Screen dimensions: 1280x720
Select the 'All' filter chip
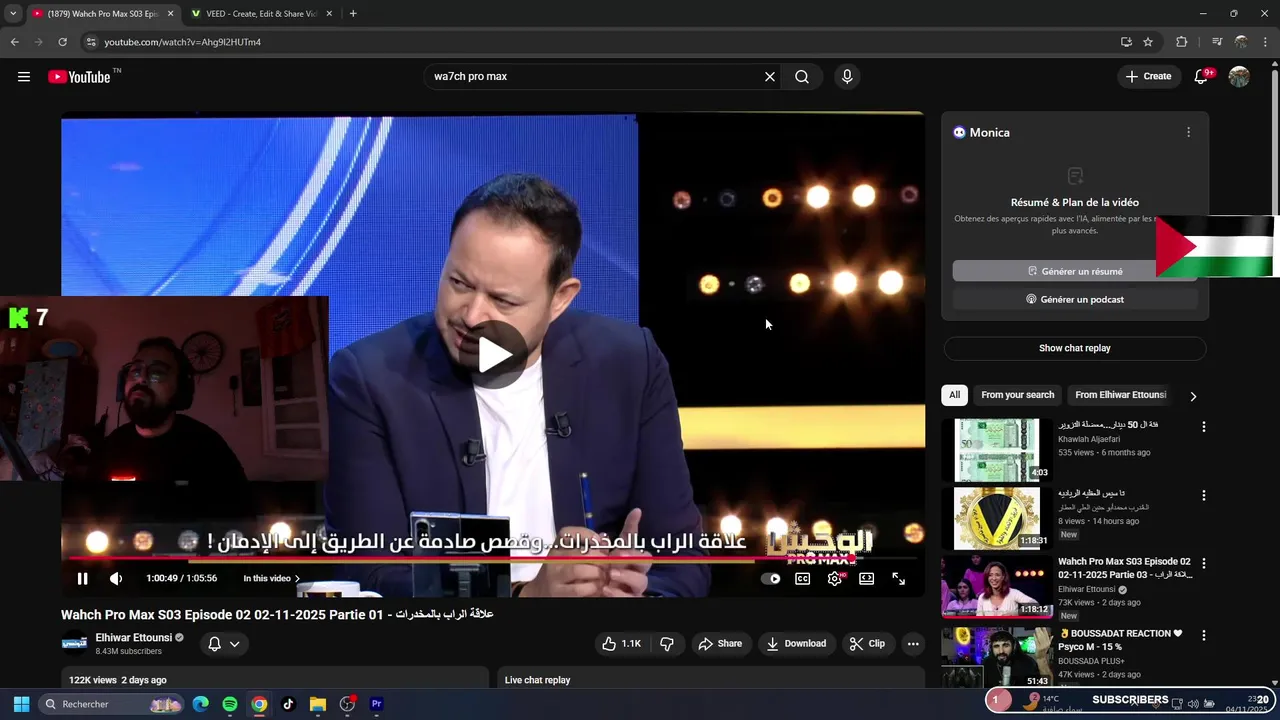(954, 395)
